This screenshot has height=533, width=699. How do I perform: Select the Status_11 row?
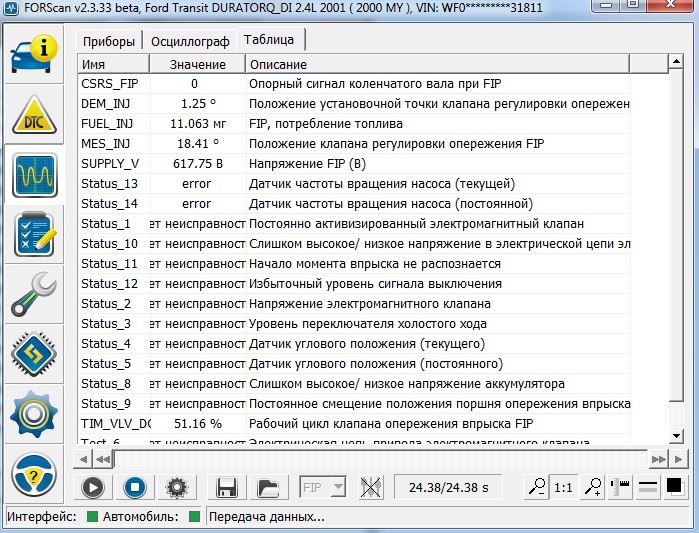click(354, 264)
